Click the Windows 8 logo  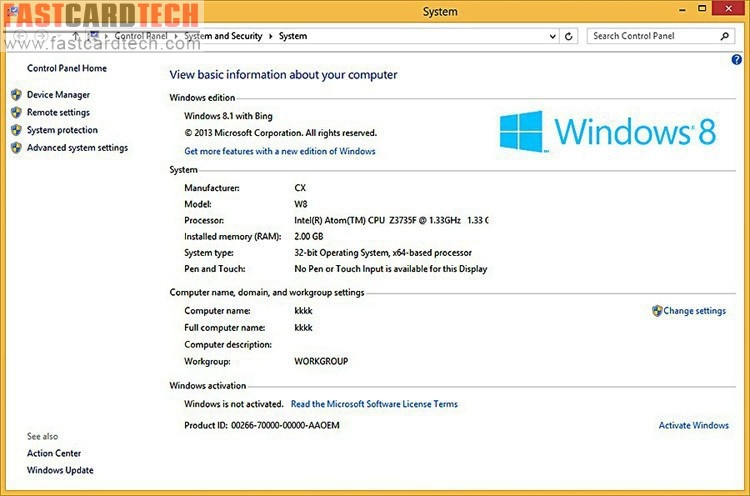click(x=607, y=132)
